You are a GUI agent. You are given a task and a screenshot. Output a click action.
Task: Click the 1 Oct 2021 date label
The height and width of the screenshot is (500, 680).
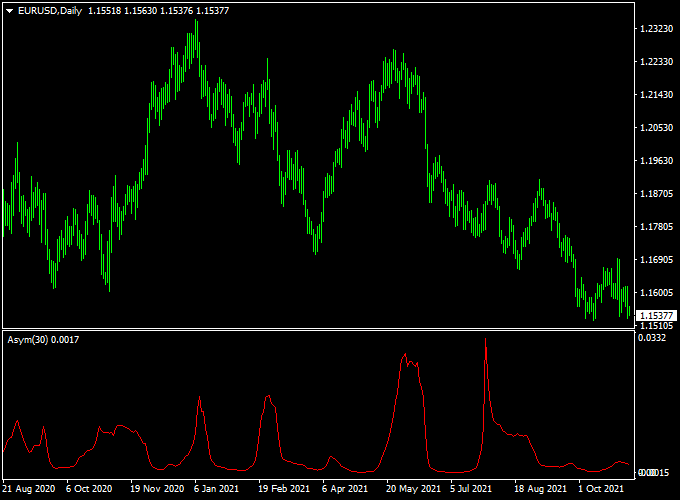(x=601, y=490)
